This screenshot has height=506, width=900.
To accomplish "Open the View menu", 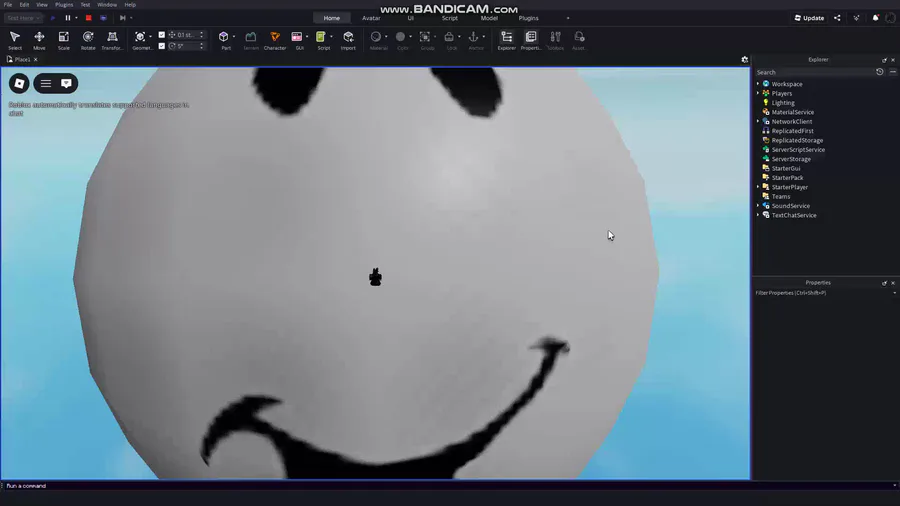I will (42, 5).
